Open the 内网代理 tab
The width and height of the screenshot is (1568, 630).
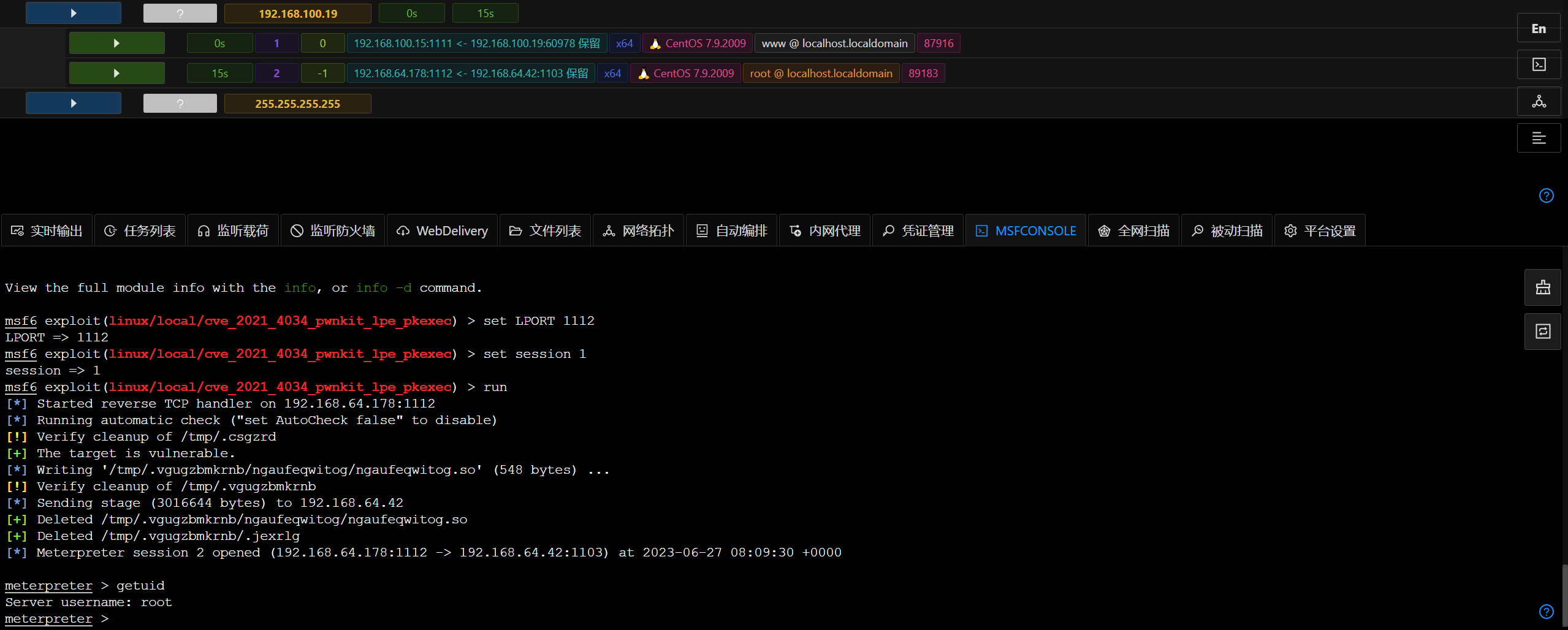(x=825, y=230)
